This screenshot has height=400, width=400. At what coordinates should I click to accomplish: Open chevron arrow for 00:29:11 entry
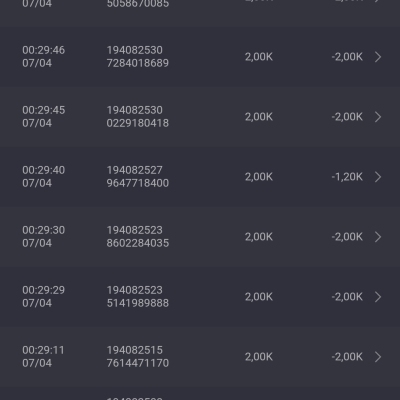tap(378, 357)
